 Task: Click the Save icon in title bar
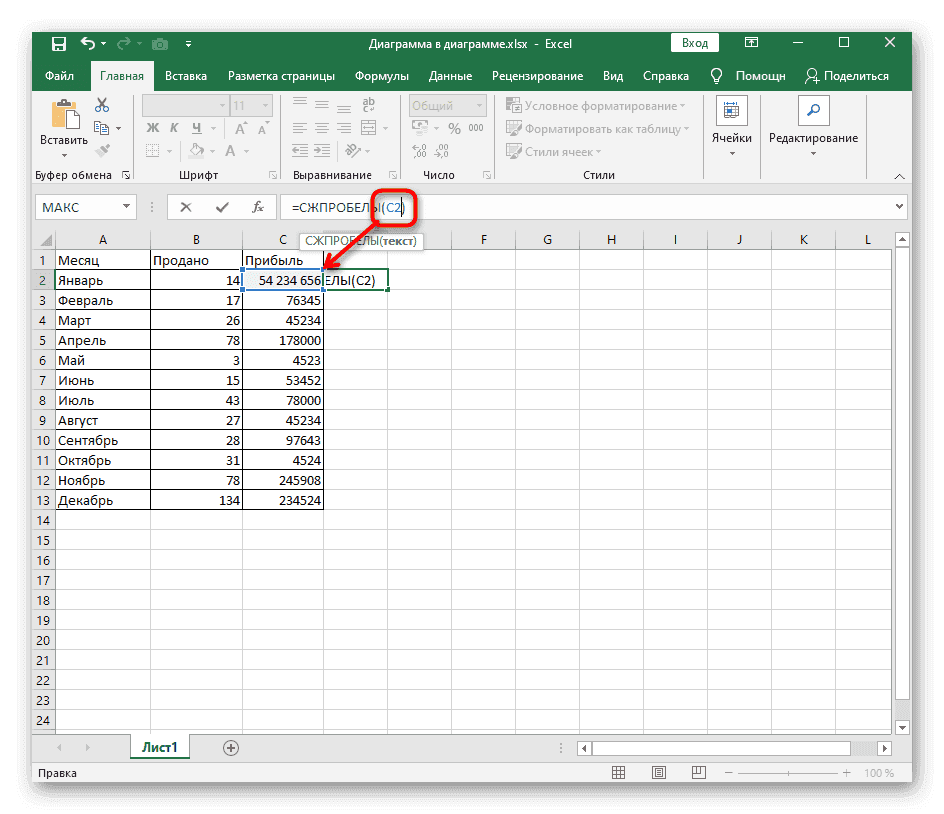pos(59,44)
